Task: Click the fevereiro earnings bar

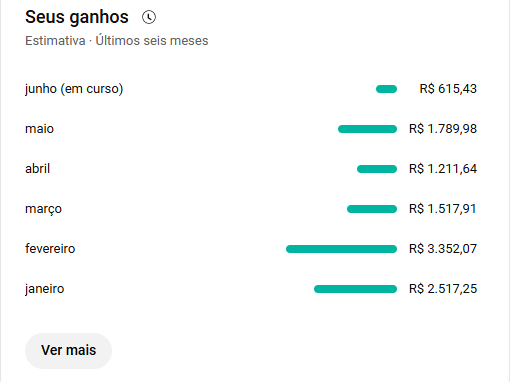Action: coord(341,249)
